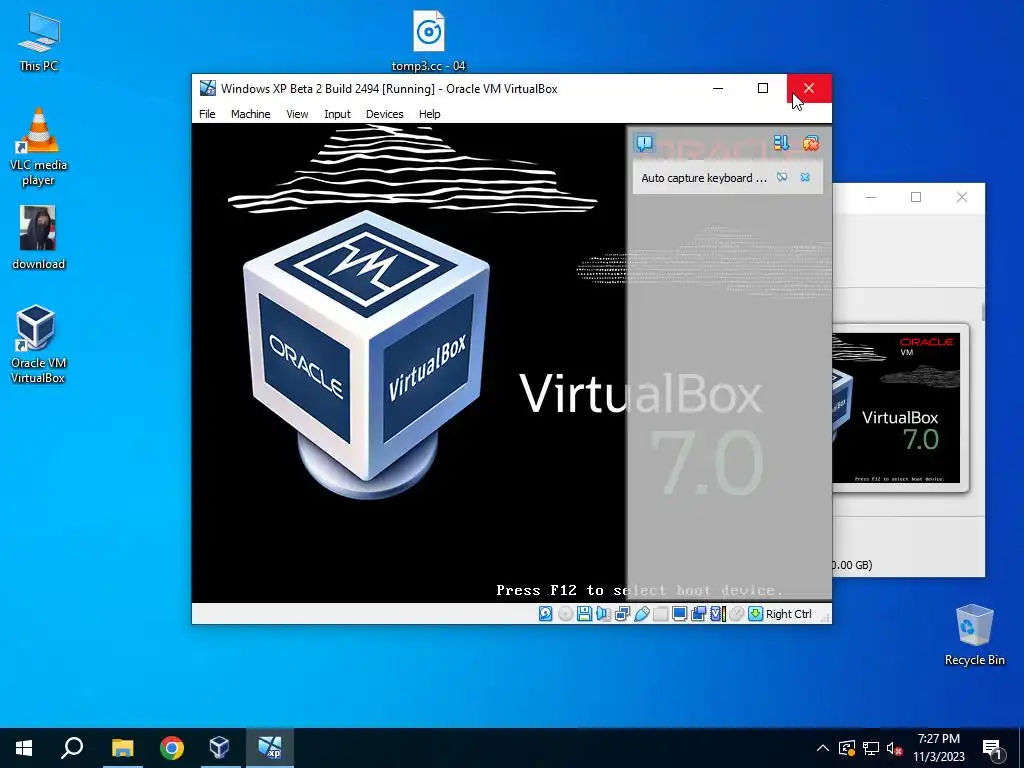Open the taskbar clock showing 7:27 PM
1024x768 pixels.
coord(938,748)
